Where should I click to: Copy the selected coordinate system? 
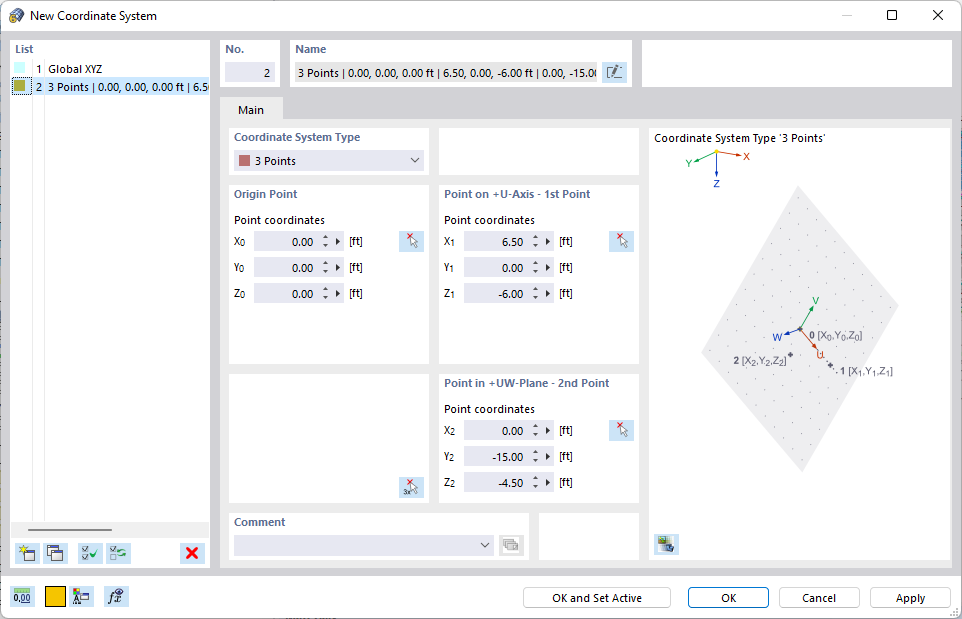[x=53, y=553]
